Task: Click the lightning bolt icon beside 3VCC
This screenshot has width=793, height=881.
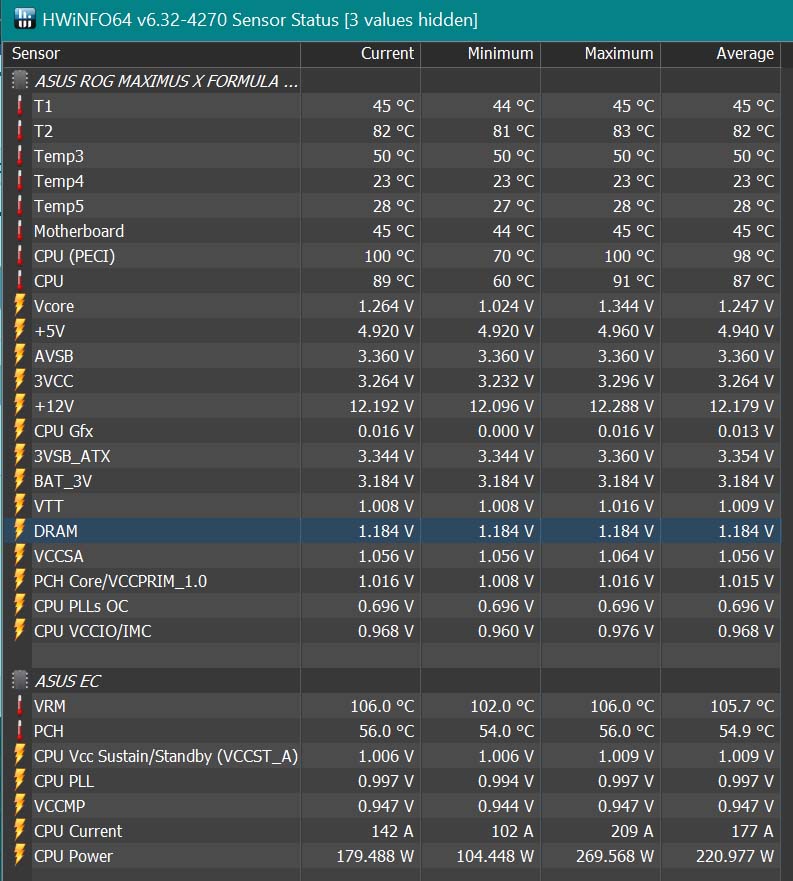Action: point(20,380)
